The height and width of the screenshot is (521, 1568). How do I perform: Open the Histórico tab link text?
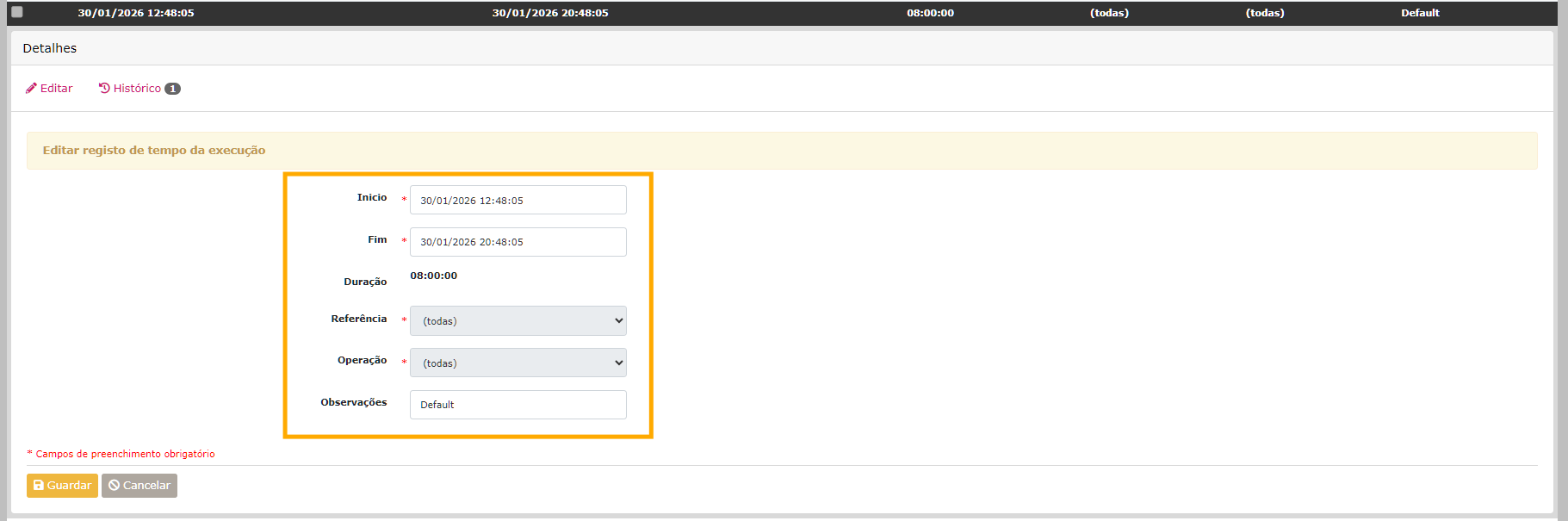pos(137,89)
